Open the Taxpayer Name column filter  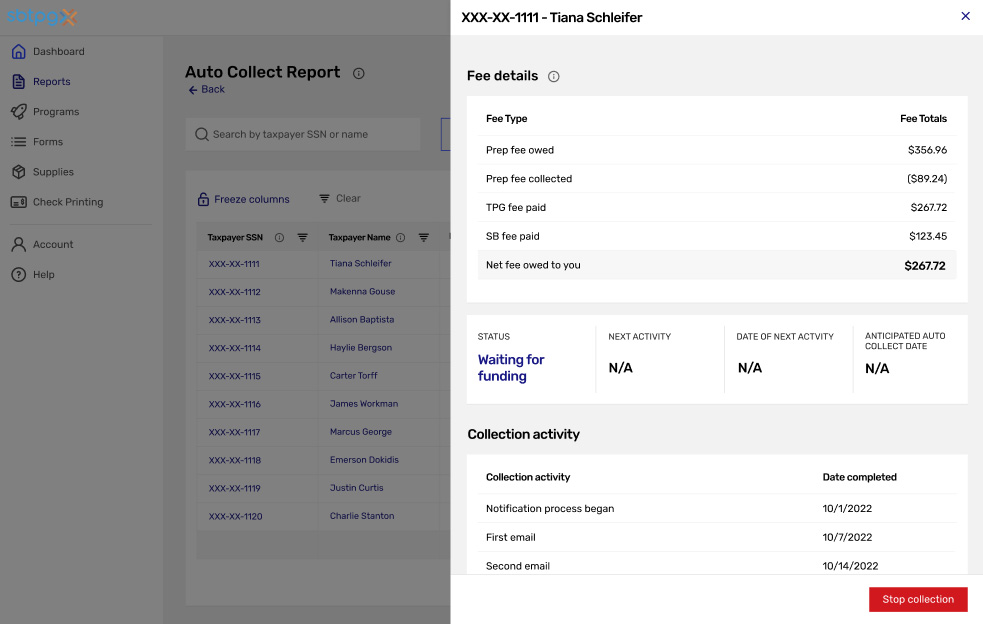pos(423,237)
